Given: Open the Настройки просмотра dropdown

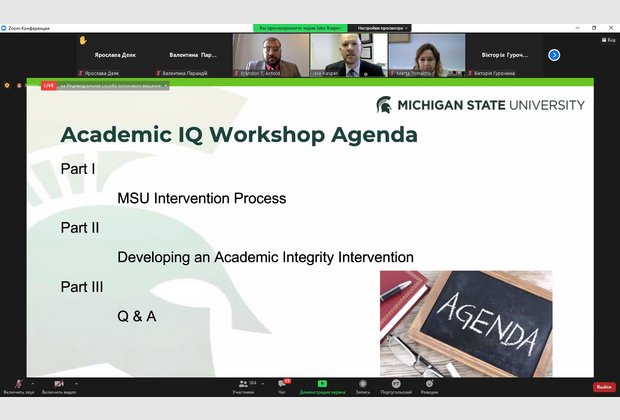Looking at the screenshot, I should coord(379,28).
